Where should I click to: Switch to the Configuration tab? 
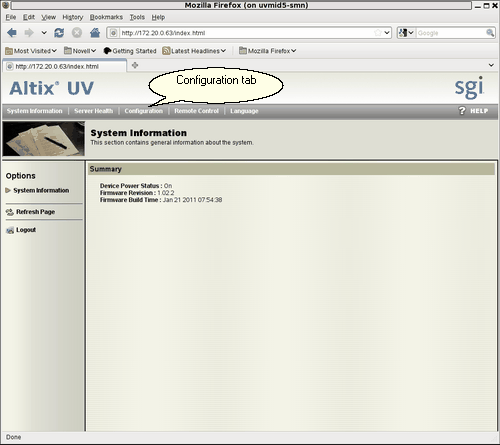(144, 111)
